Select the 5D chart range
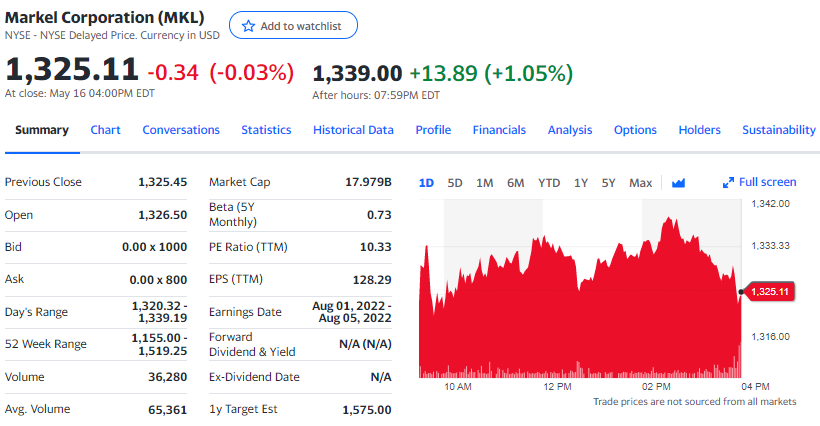Screen dimensions: 820x426 (455, 183)
